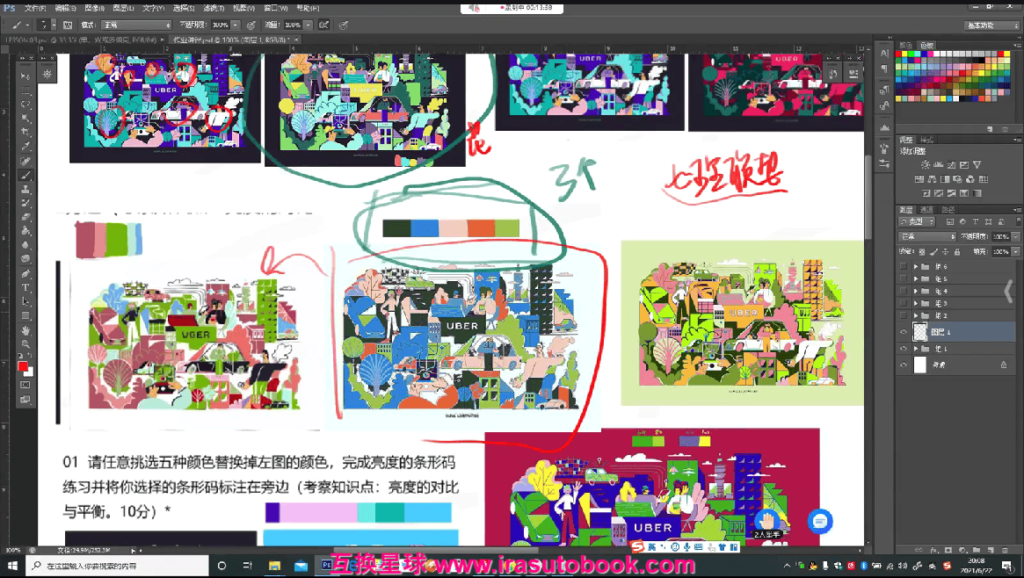
Task: Hide the 图层 1 layer
Action: click(x=903, y=332)
